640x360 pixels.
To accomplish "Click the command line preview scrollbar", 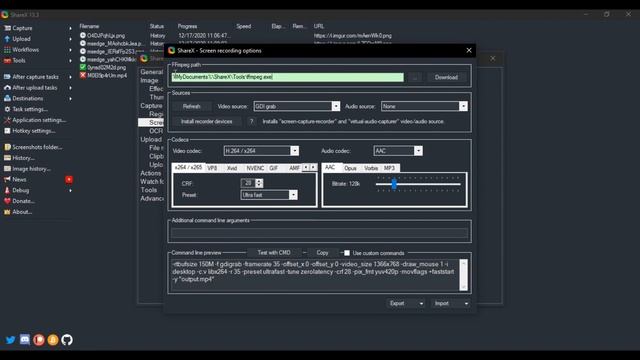I will (463, 275).
